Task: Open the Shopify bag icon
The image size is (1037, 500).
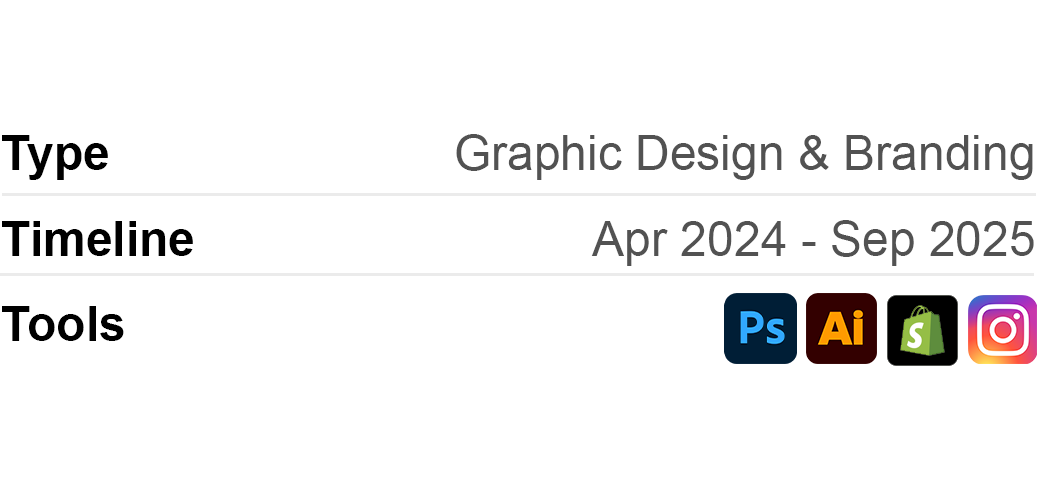Action: (x=922, y=330)
